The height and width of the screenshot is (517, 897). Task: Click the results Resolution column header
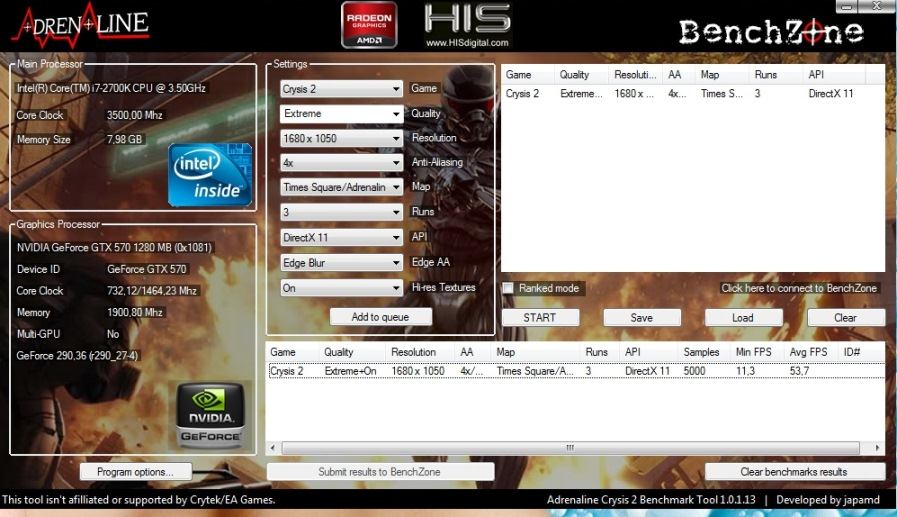pos(420,352)
